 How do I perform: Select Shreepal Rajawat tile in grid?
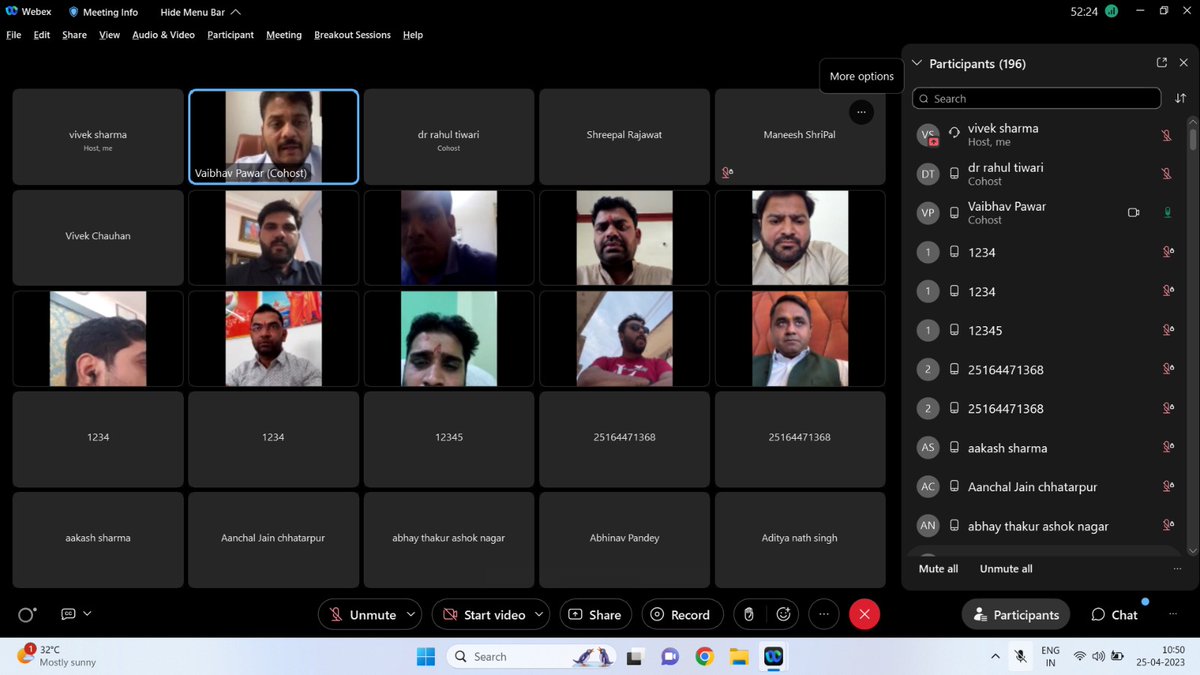[624, 136]
